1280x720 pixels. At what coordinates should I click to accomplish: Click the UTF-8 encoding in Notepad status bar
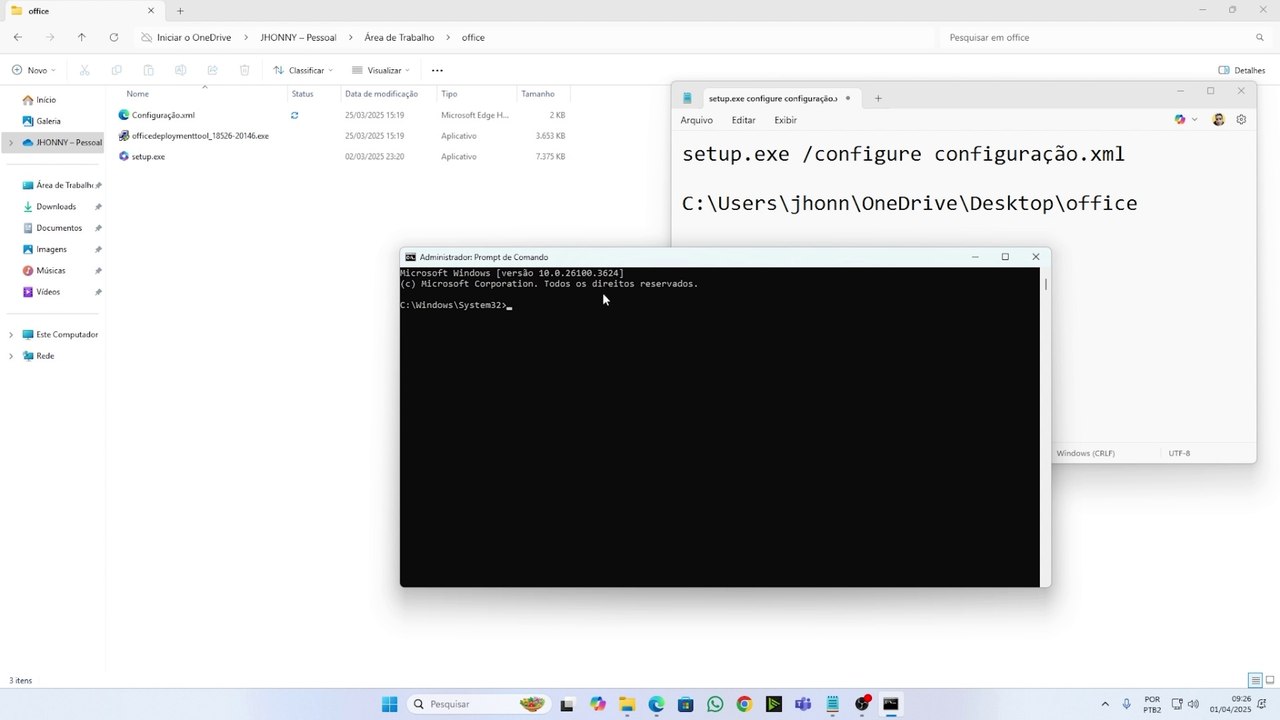(x=1179, y=453)
